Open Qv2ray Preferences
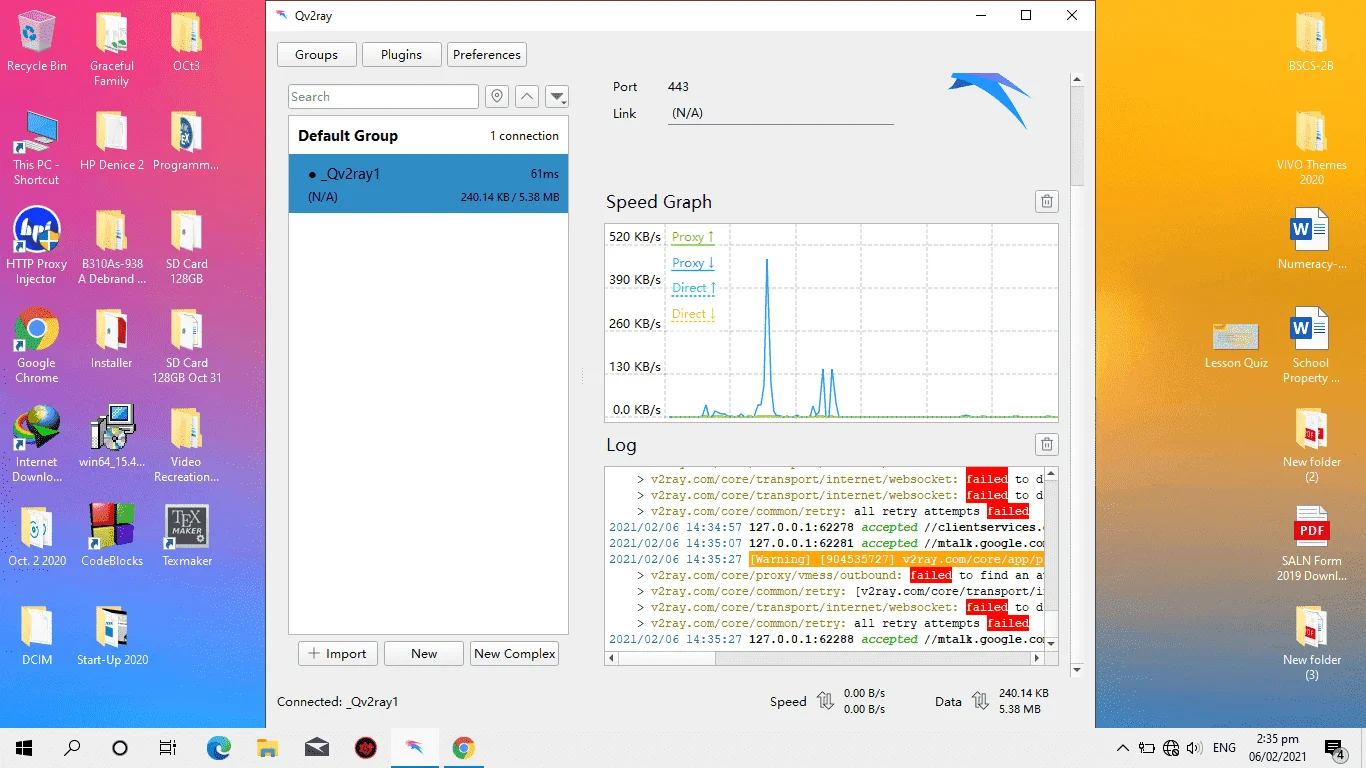This screenshot has height=768, width=1366. coord(487,55)
